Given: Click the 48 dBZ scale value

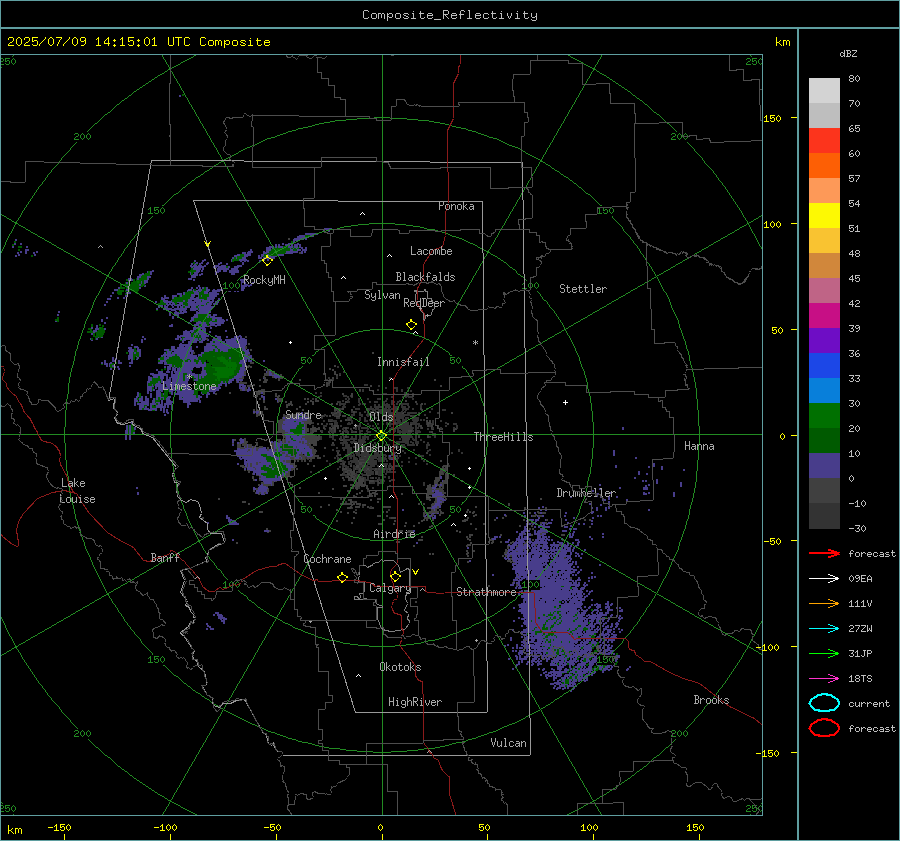Looking at the screenshot, I should coord(854,253).
